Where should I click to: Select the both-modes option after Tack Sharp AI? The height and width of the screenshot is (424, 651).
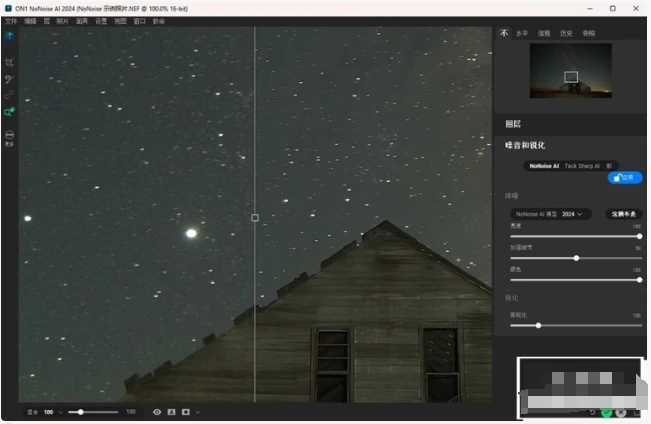pyautogui.click(x=609, y=166)
